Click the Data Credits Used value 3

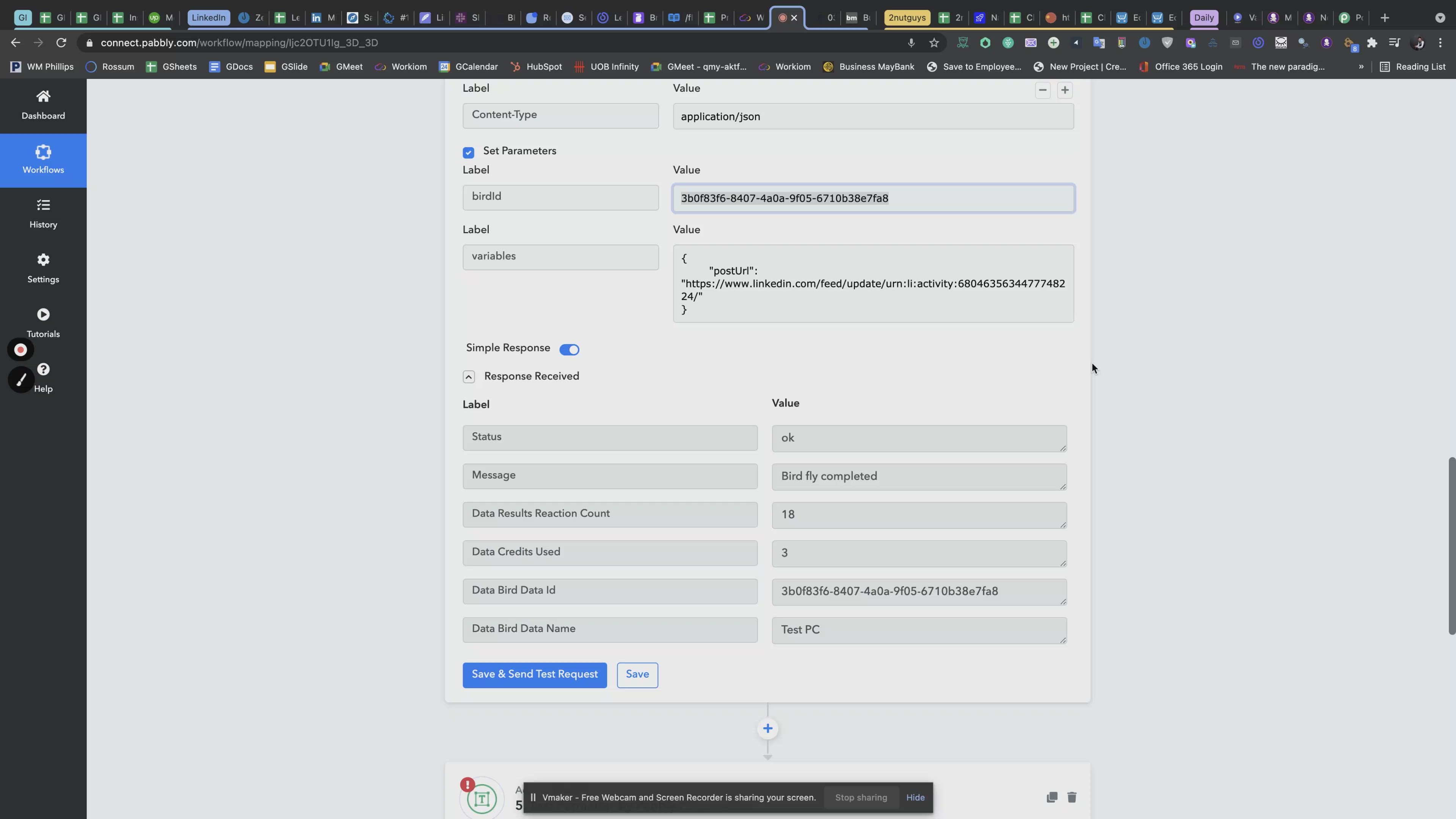(x=919, y=553)
